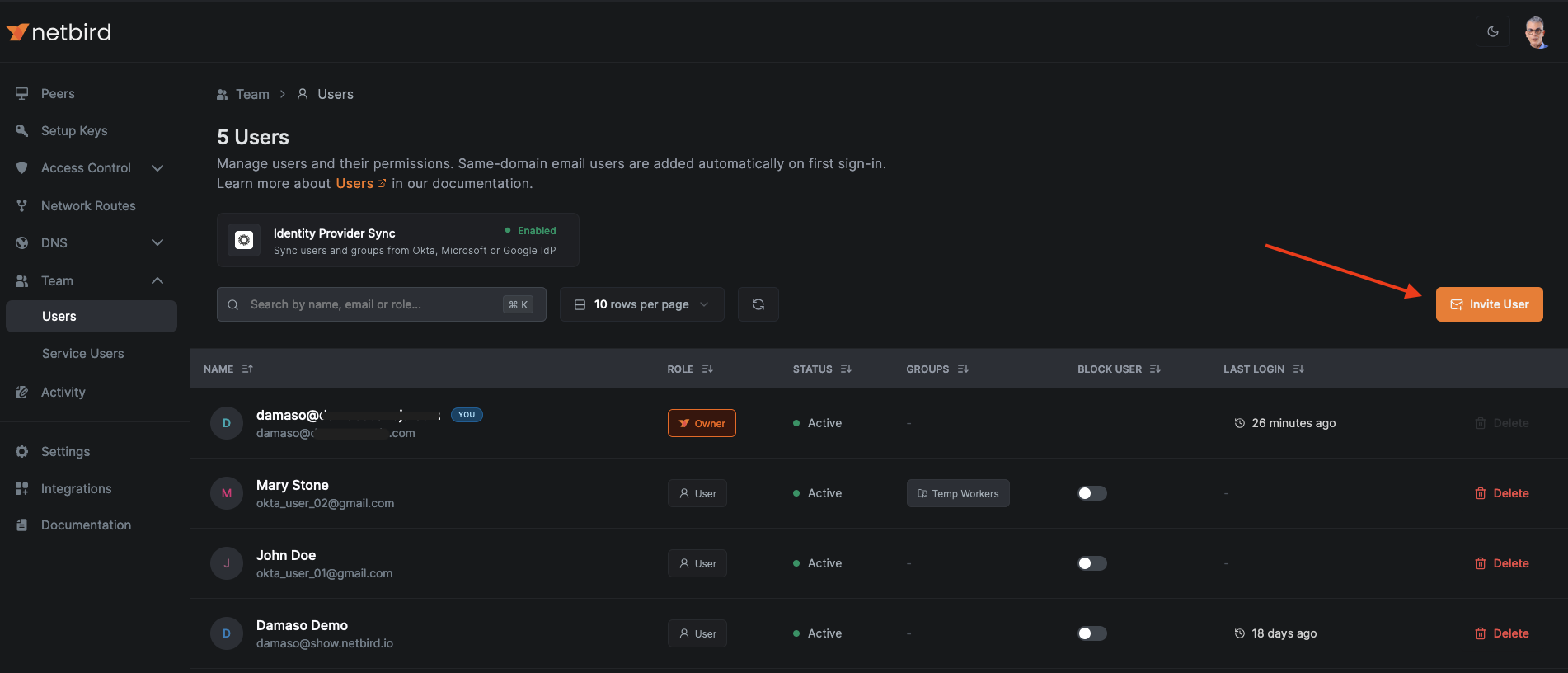Toggle block user for Damaso Demo
This screenshot has height=673, width=1568.
pyautogui.click(x=1092, y=634)
